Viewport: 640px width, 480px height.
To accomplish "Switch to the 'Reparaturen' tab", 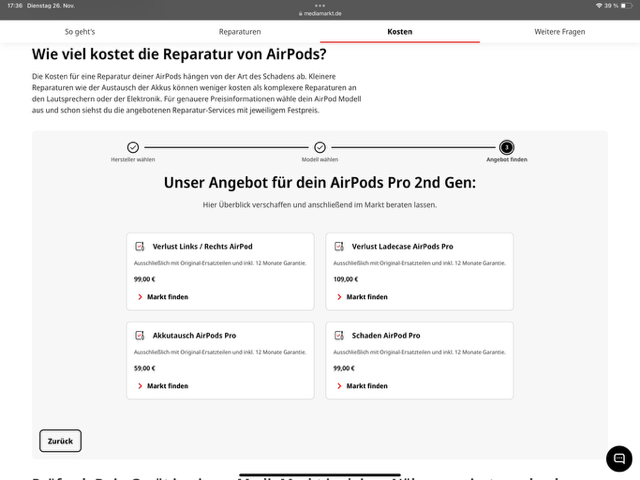I will coord(240,32).
